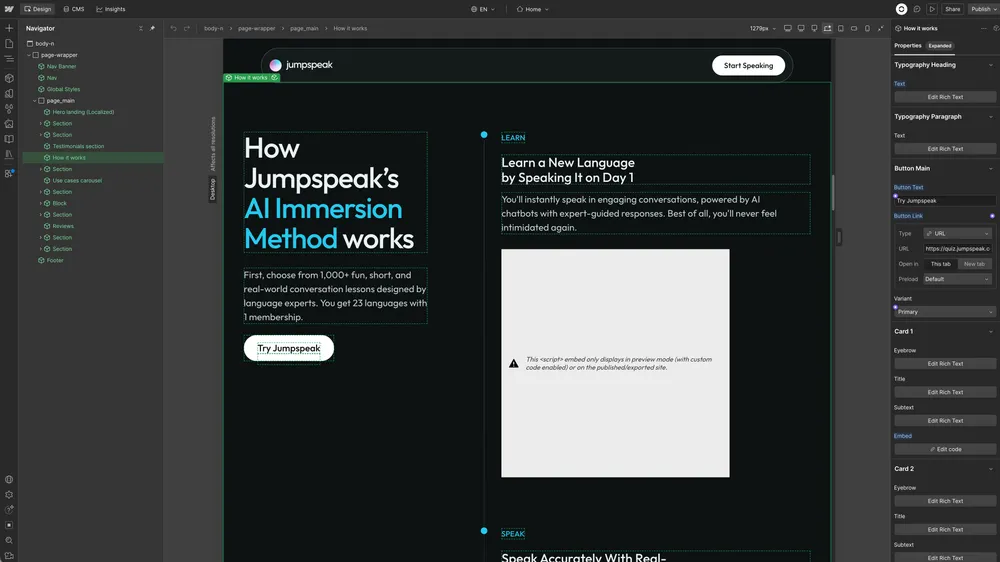The height and width of the screenshot is (562, 1000).
Task: Click the Share button
Action: [x=952, y=9]
